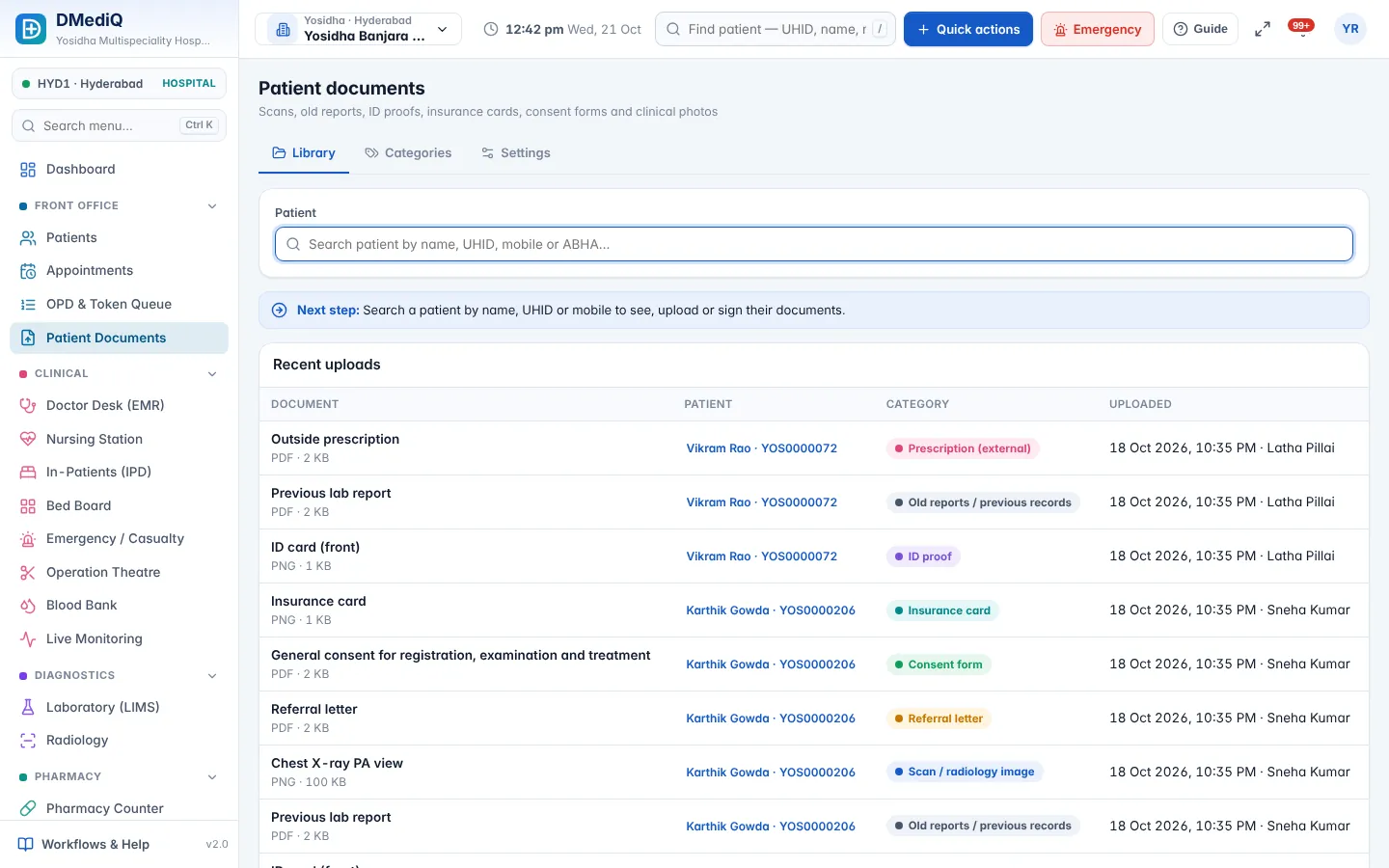Open Karthik Gowda link for Insurance card
Viewport: 1389px width, 868px height.
click(x=771, y=610)
